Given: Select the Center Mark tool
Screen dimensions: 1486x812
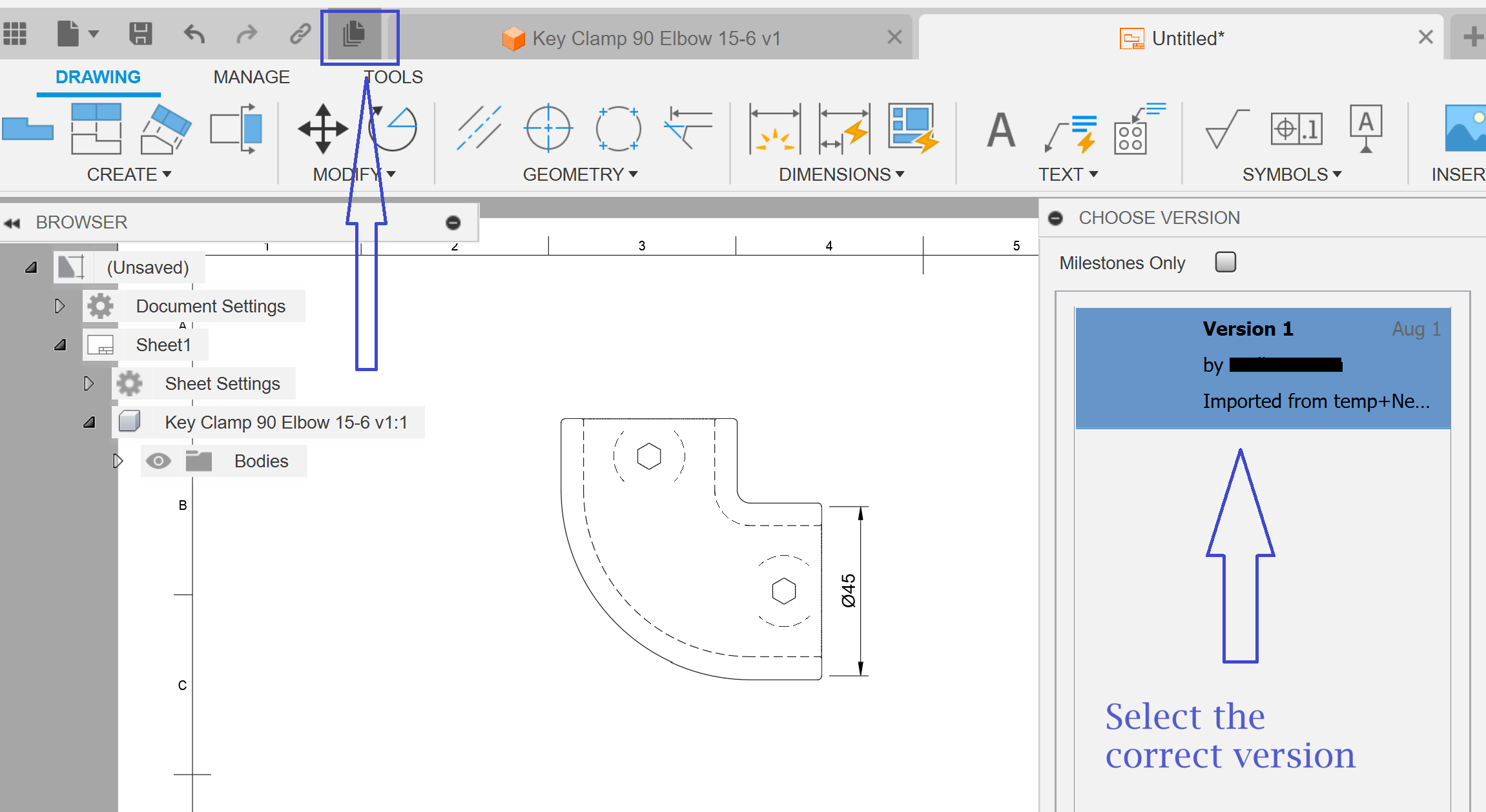Looking at the screenshot, I should (547, 128).
